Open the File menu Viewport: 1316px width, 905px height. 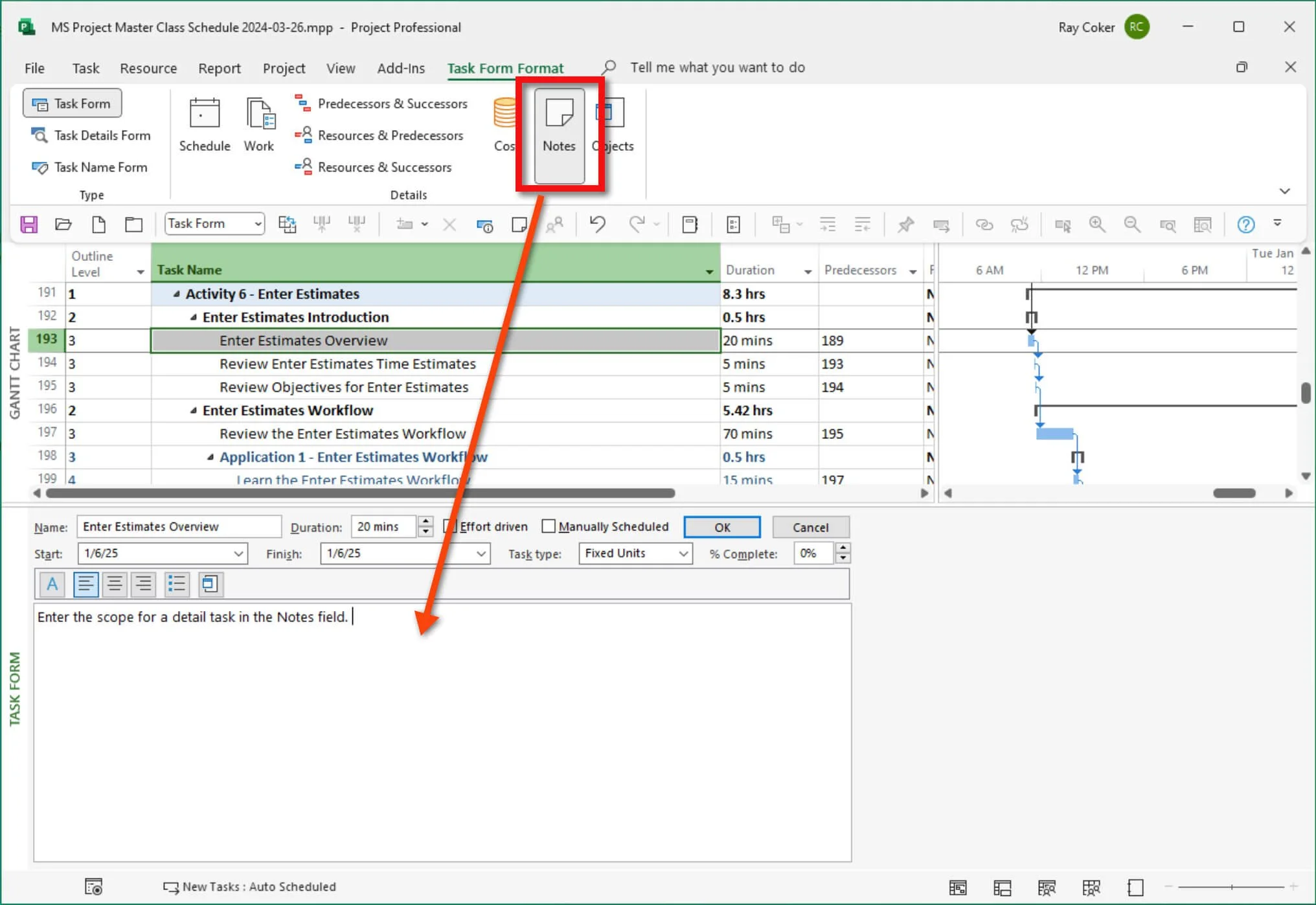[x=34, y=68]
